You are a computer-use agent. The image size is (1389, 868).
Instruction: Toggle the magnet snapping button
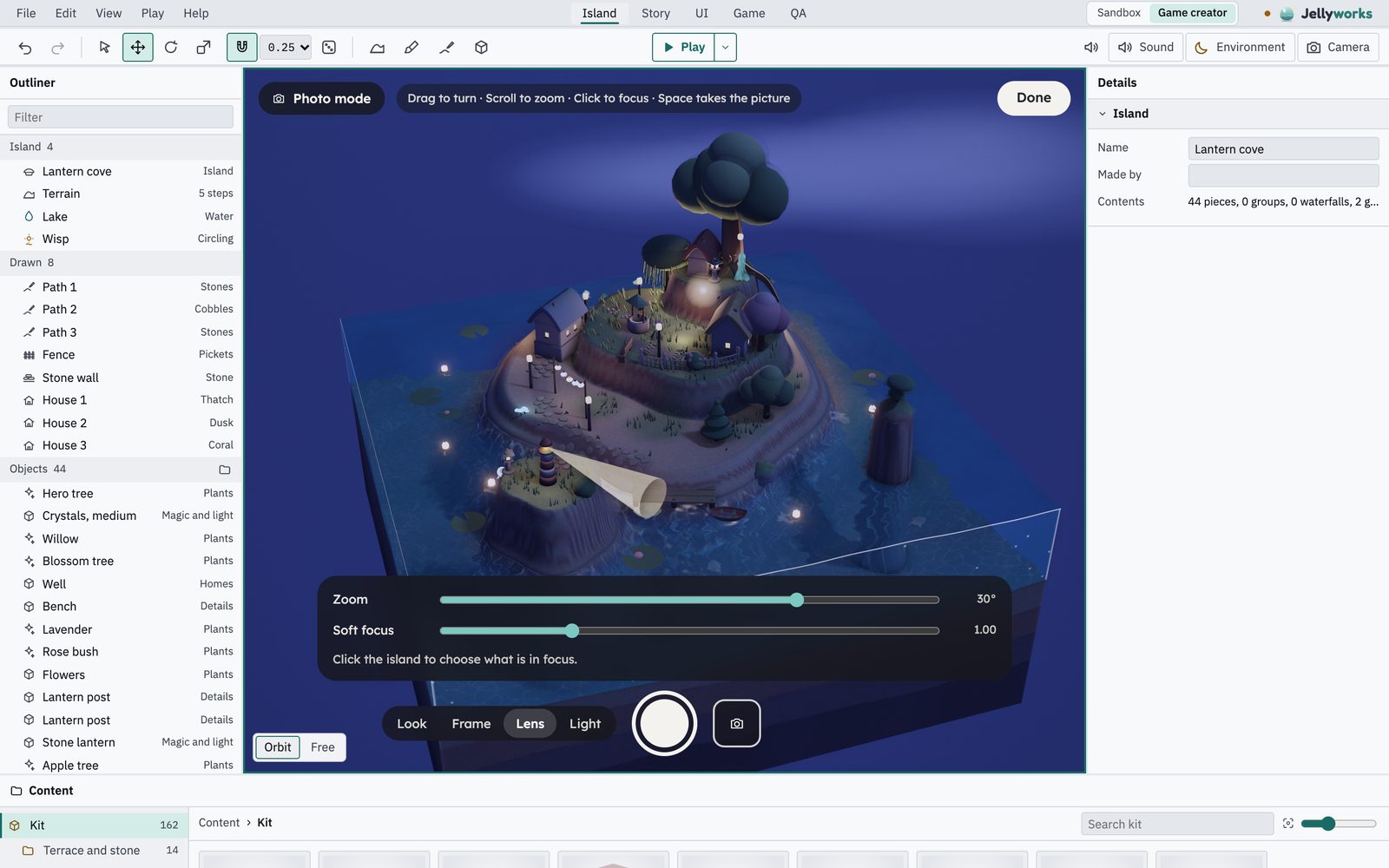(242, 47)
